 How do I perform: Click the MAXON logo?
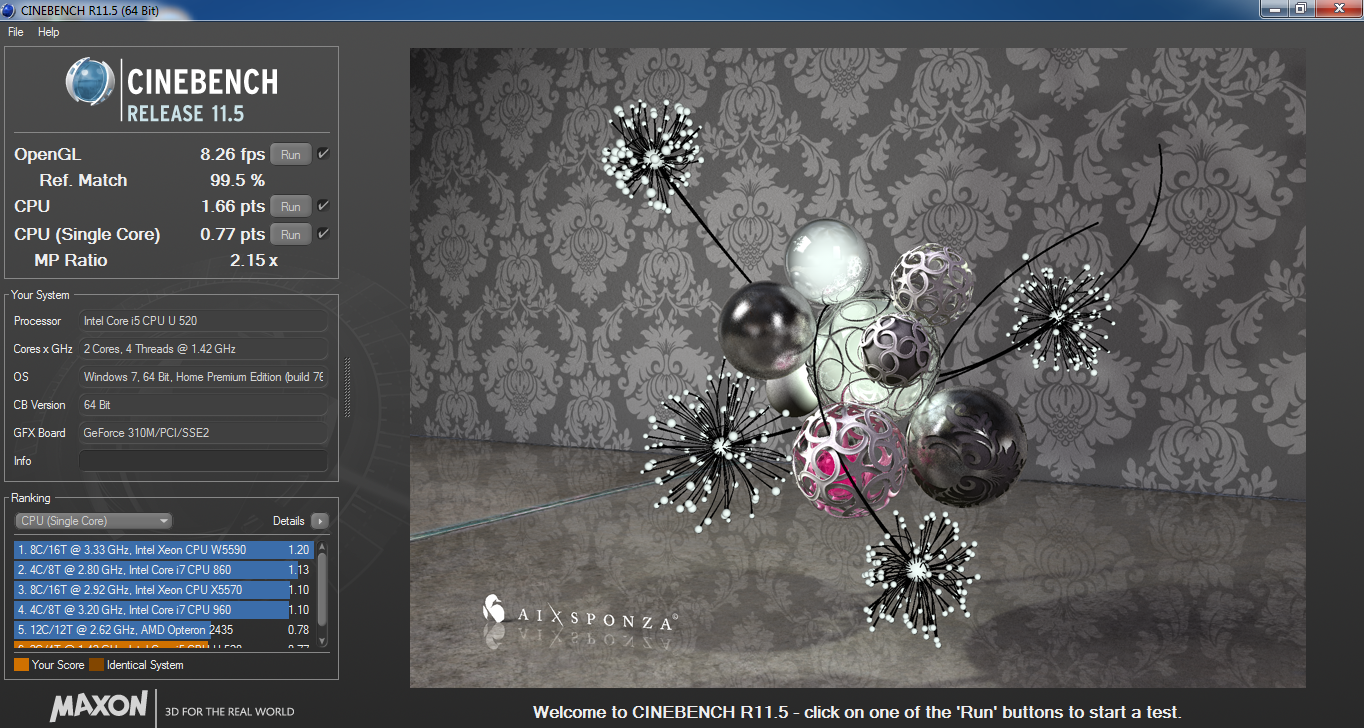pyautogui.click(x=99, y=705)
